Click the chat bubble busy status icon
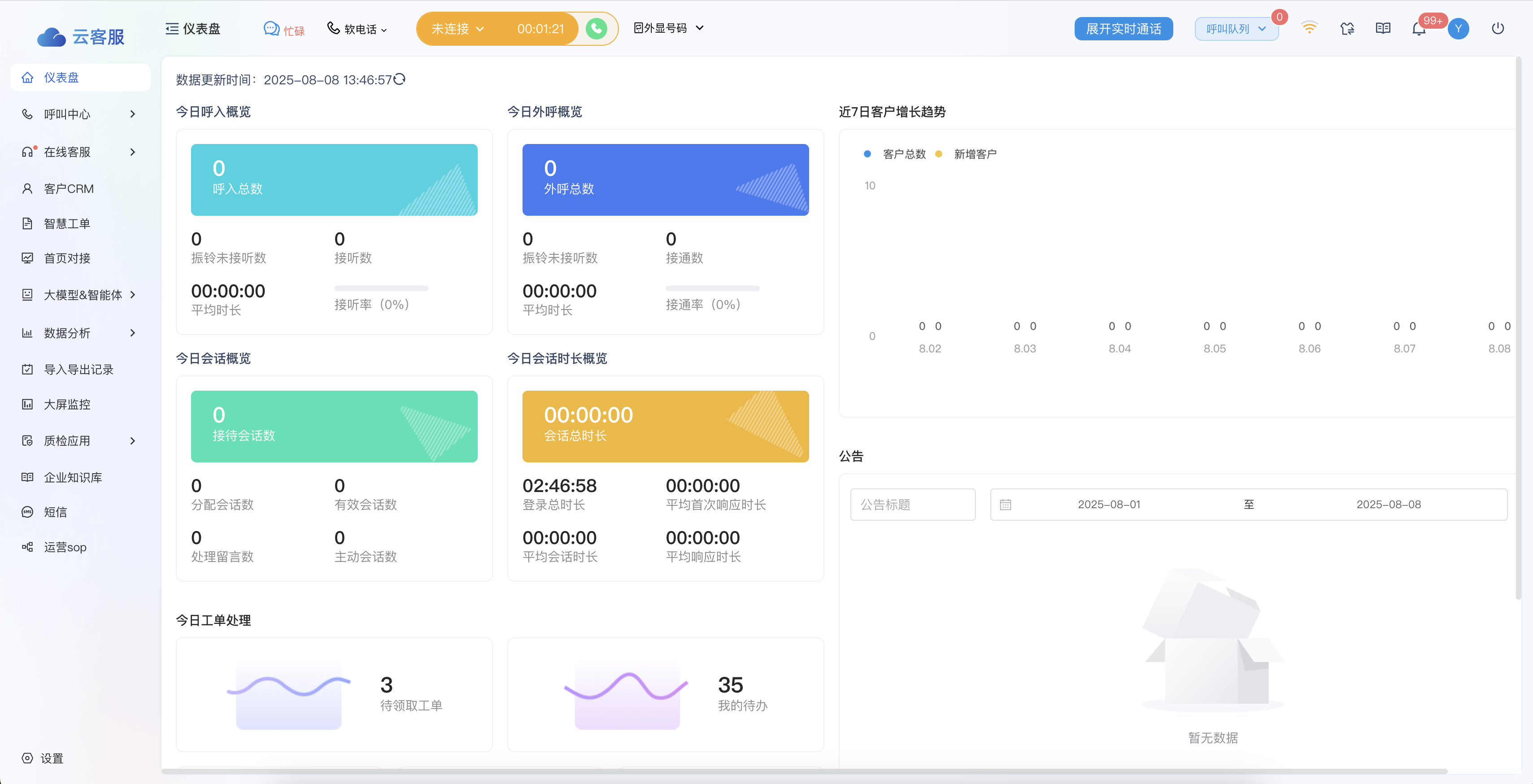 coord(271,29)
